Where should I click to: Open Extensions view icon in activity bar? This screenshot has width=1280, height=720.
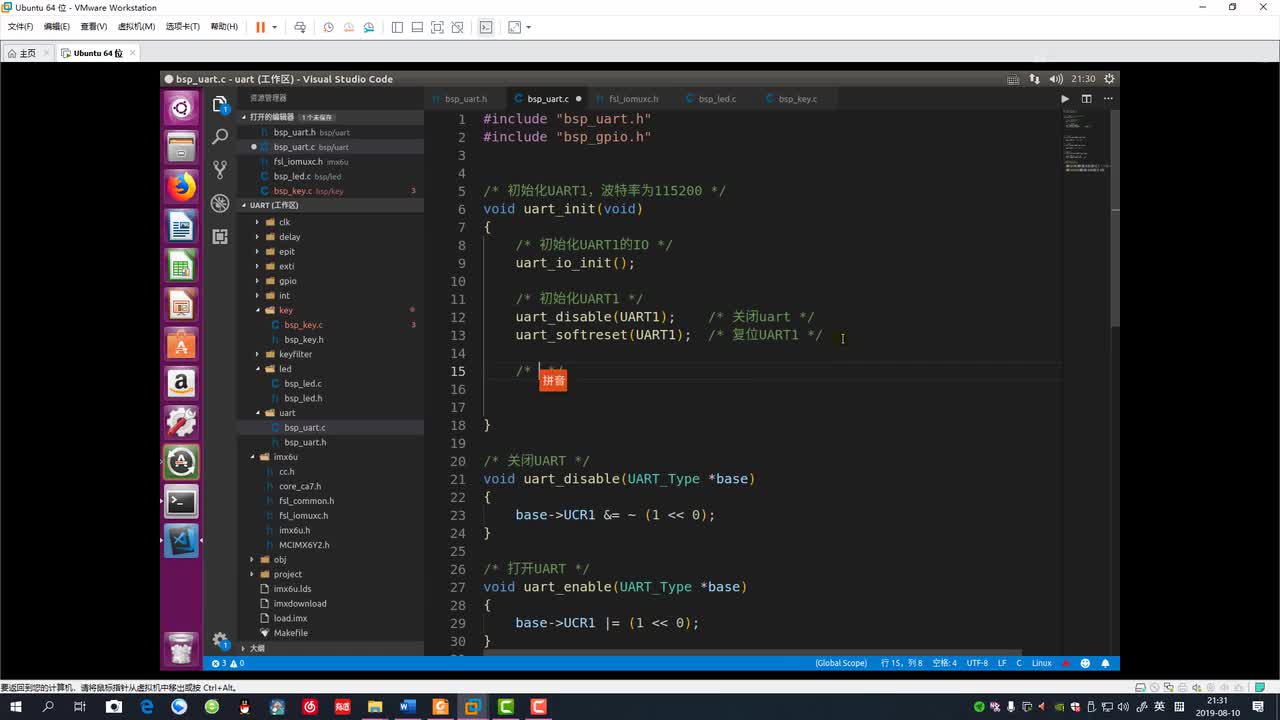(220, 236)
